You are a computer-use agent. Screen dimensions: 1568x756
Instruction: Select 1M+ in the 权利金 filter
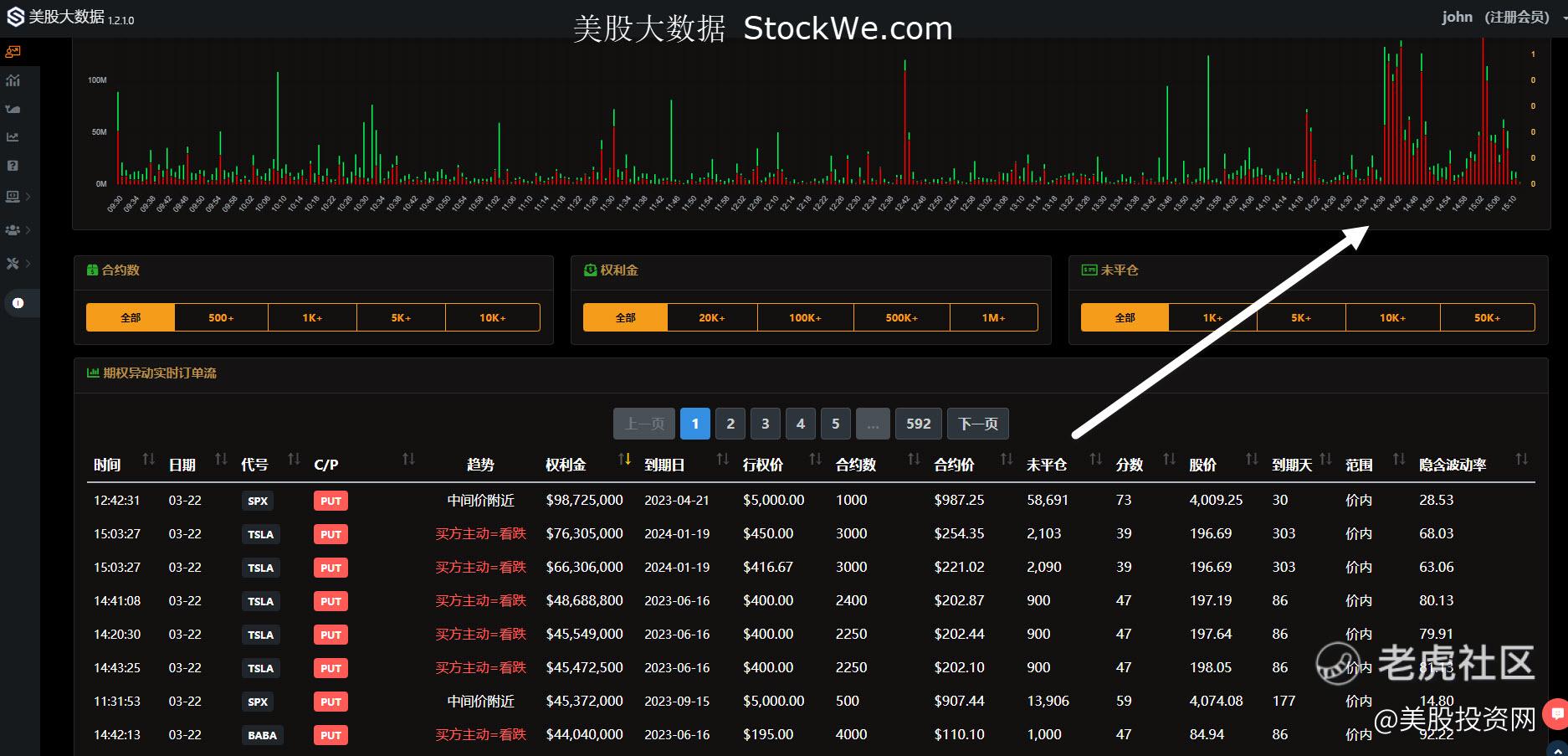click(x=994, y=317)
